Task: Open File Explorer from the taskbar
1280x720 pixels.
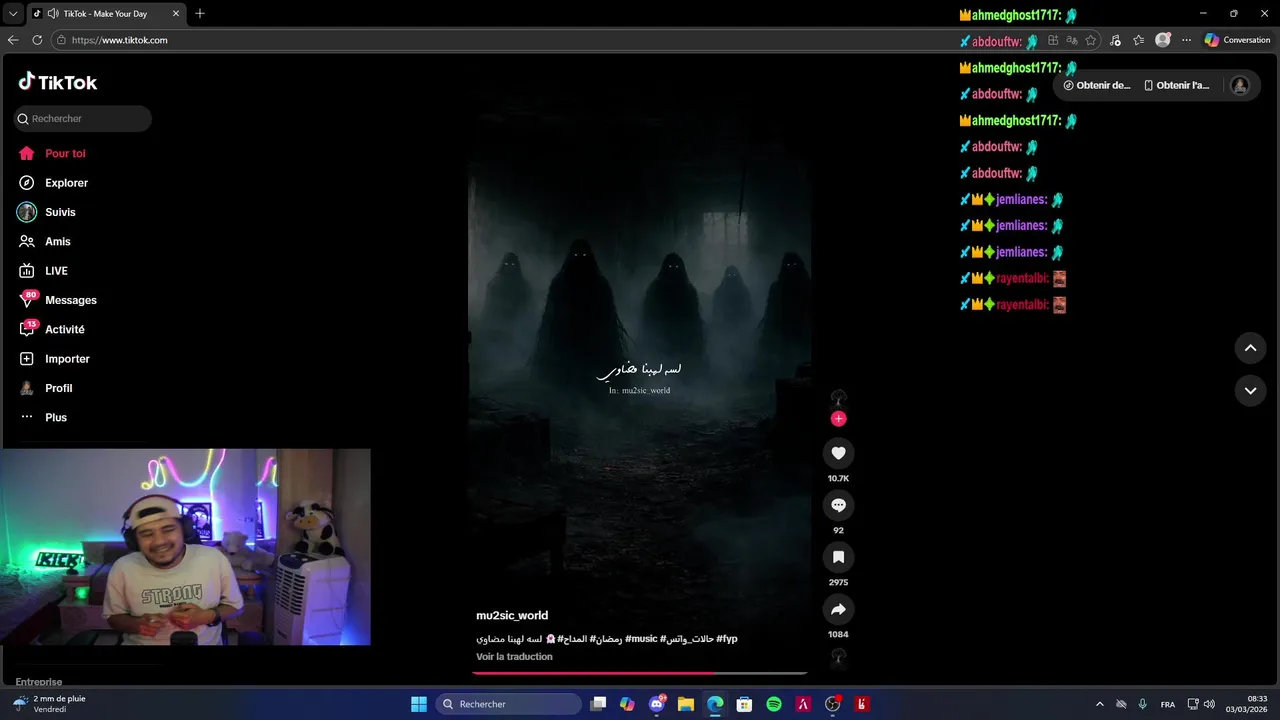Action: (686, 704)
